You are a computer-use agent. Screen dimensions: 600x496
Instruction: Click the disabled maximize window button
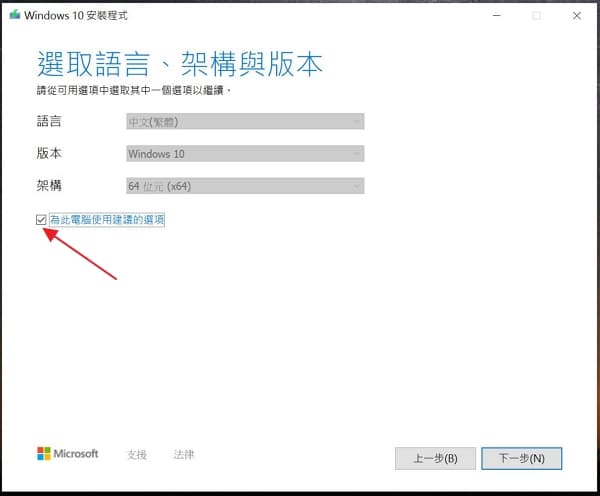(x=537, y=16)
